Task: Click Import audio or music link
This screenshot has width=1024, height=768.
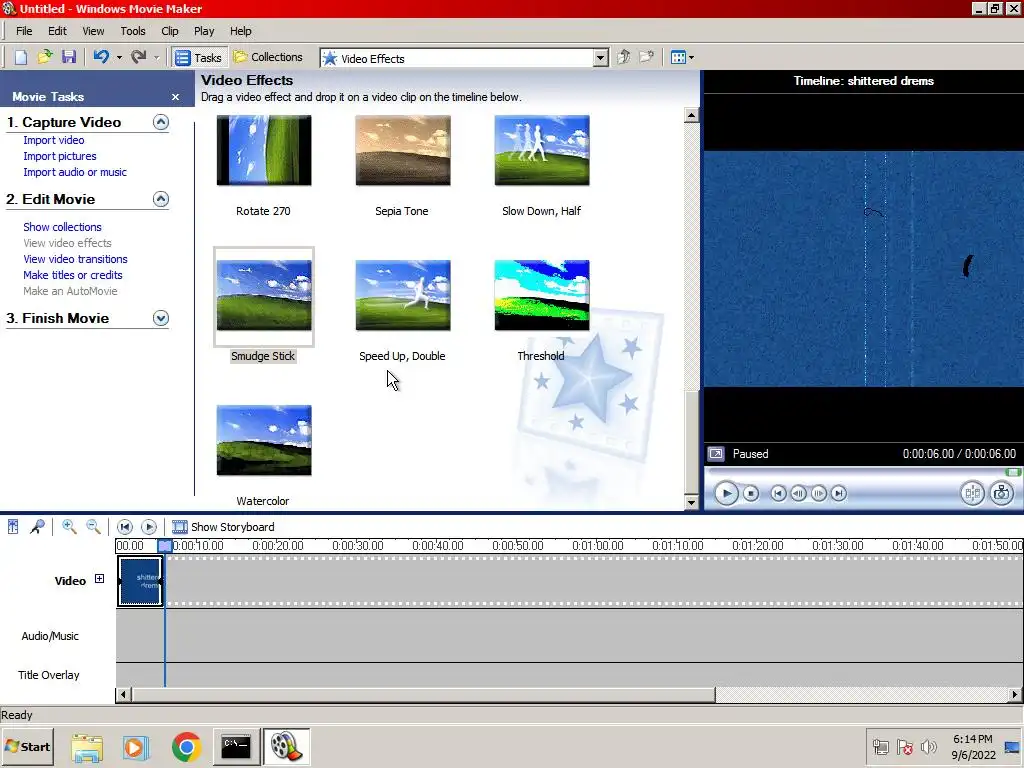Action: [x=75, y=172]
